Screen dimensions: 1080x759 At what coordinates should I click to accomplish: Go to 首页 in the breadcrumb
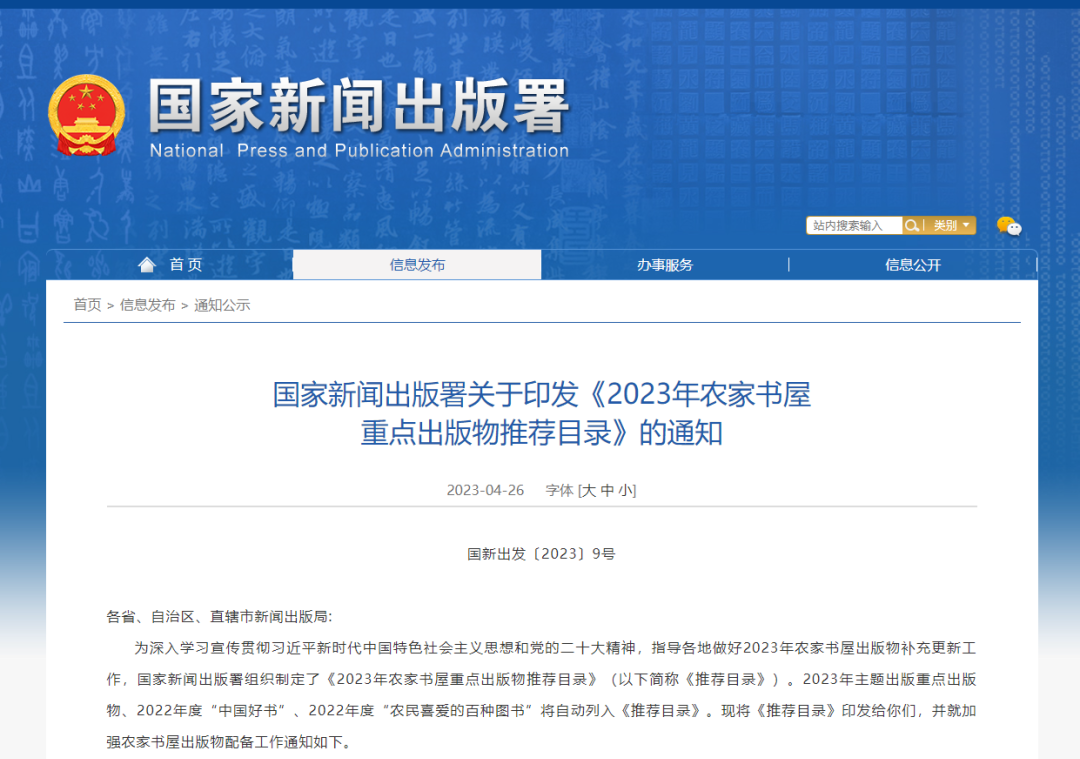click(87, 304)
